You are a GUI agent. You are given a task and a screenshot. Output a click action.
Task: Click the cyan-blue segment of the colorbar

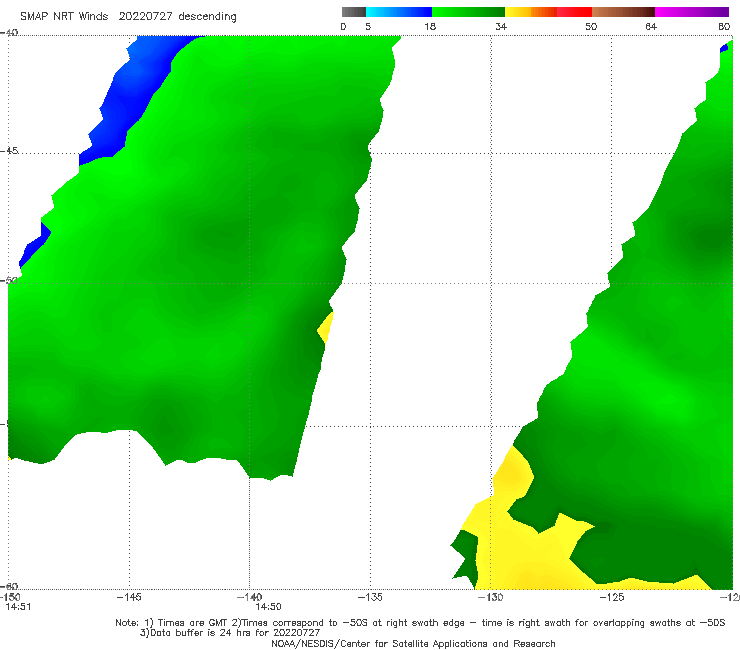pos(399,12)
